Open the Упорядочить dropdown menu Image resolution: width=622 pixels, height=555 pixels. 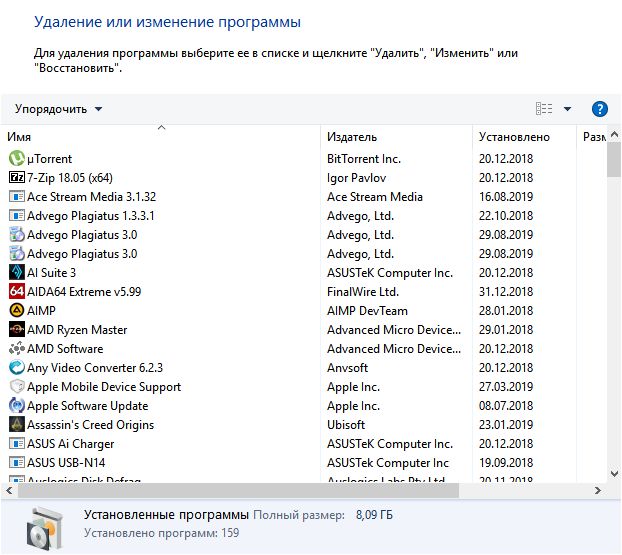59,109
